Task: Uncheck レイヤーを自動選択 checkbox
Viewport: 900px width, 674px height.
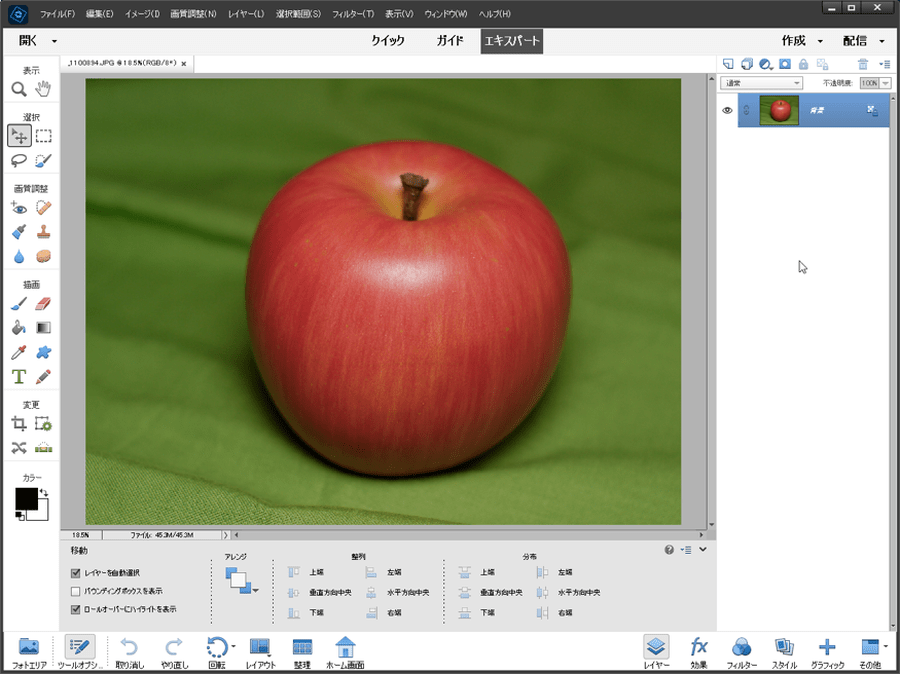Action: coord(76,574)
